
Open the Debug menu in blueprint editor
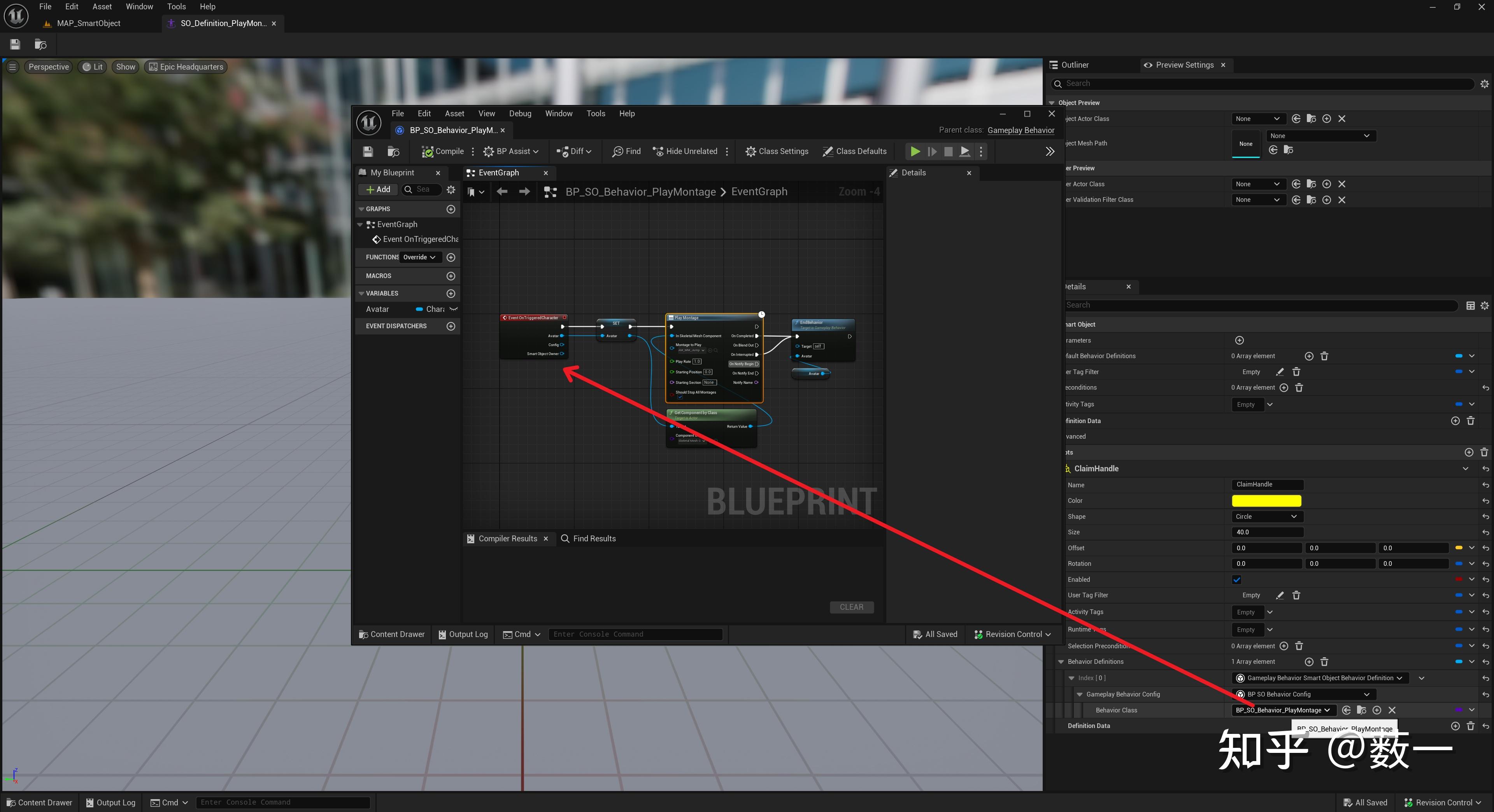[520, 114]
